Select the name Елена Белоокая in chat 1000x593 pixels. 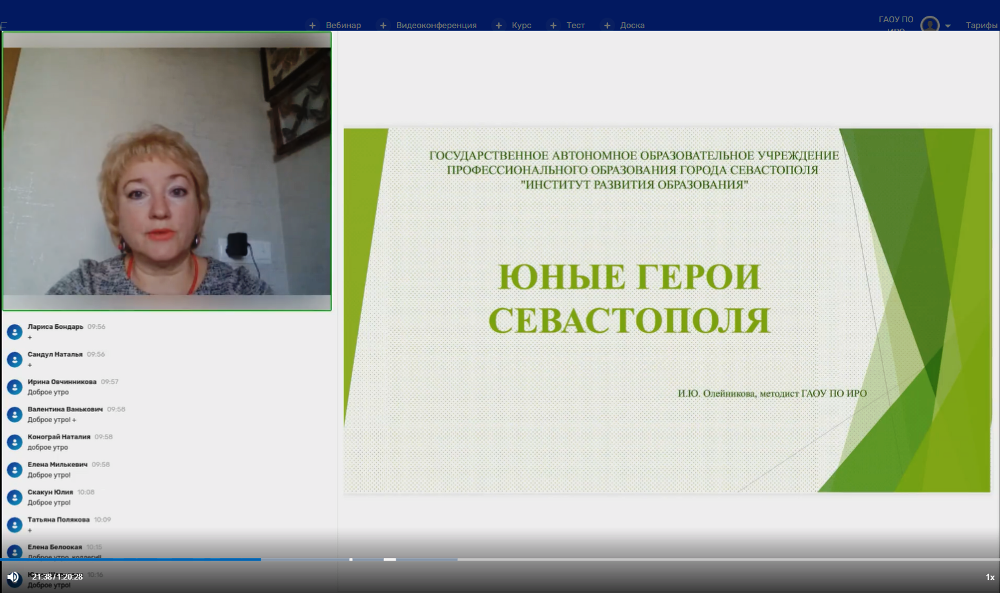point(55,547)
